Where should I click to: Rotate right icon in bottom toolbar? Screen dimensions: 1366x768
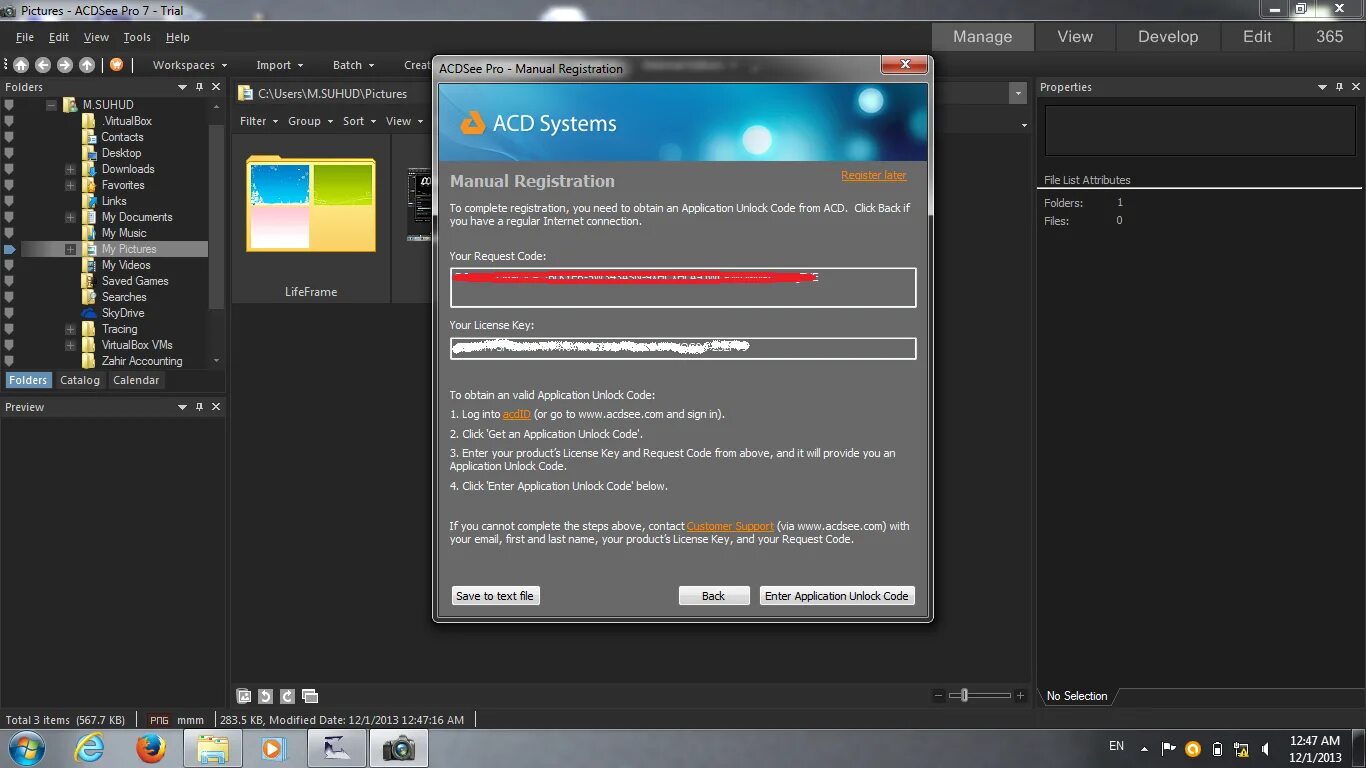(x=287, y=696)
